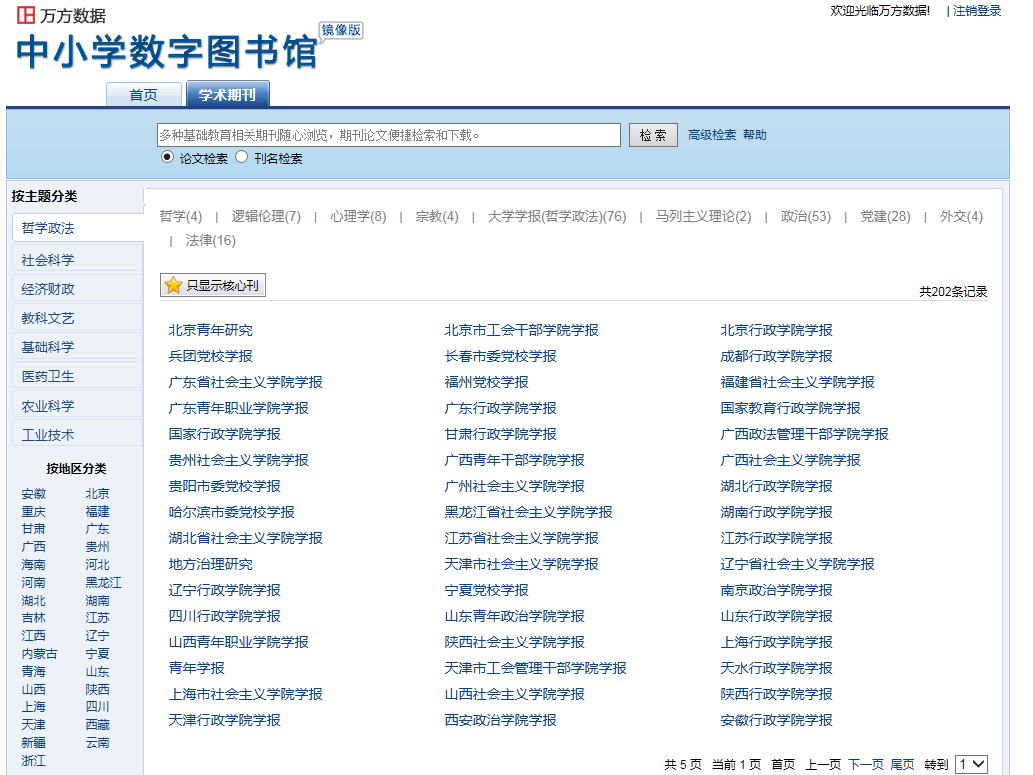1033x775 pixels.
Task: Click the 检索 search button
Action: 653,135
